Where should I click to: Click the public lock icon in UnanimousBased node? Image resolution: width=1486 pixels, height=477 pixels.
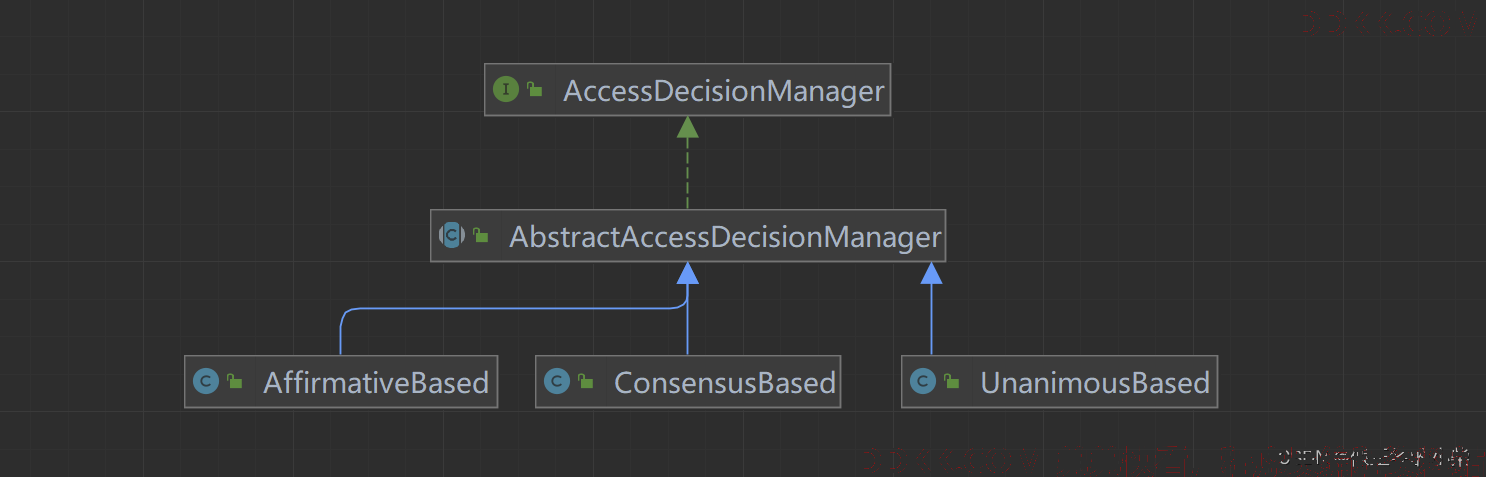(952, 382)
